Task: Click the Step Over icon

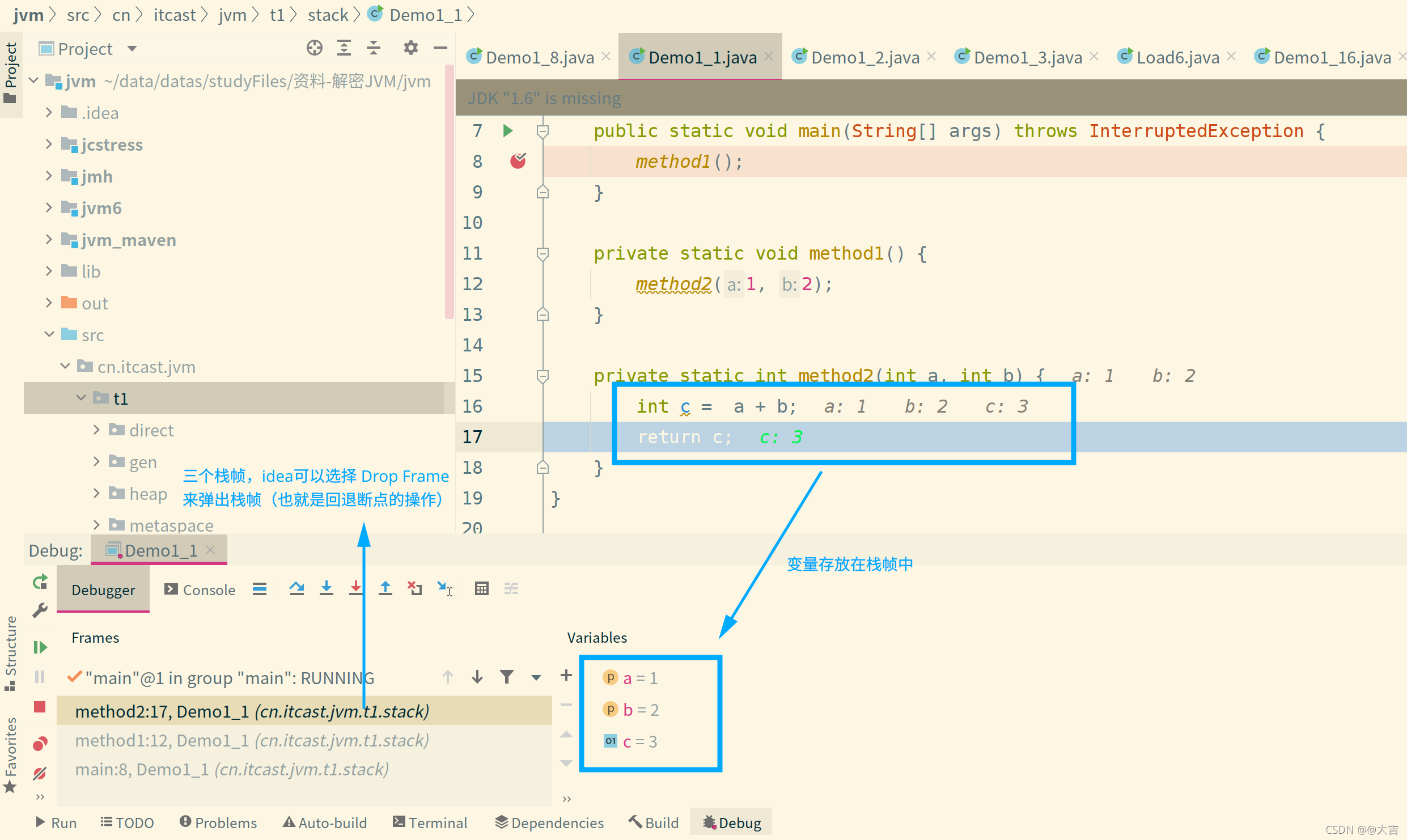Action: [296, 588]
